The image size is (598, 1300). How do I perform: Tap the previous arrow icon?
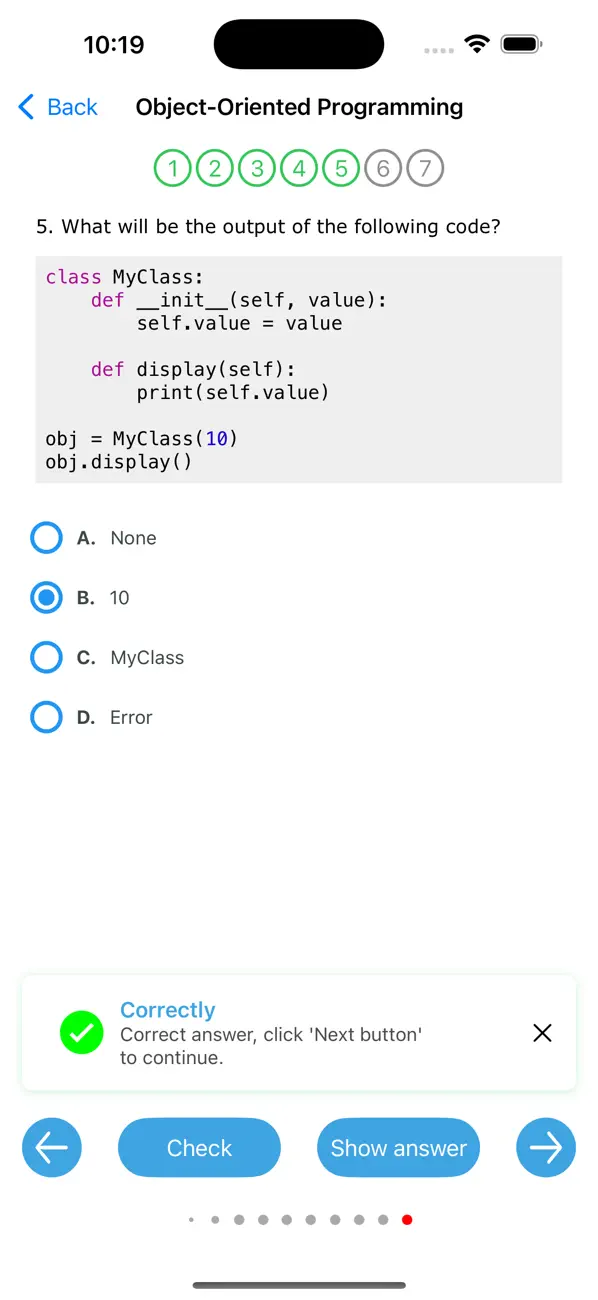pos(51,1147)
